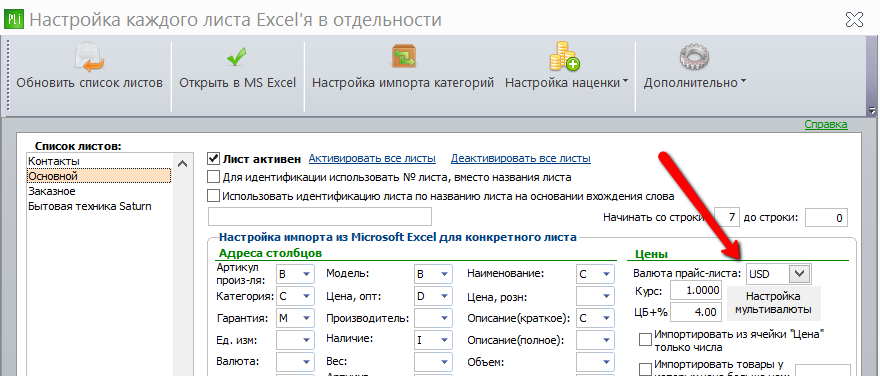Click the gear icon Дополнительно
Image resolution: width=880 pixels, height=376 pixels.
coord(695,57)
